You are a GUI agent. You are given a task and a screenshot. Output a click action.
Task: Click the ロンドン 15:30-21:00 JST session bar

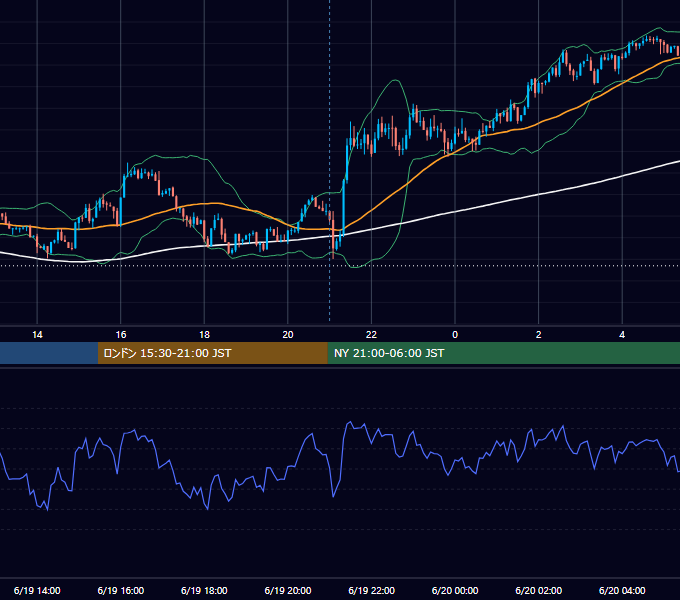[212, 353]
